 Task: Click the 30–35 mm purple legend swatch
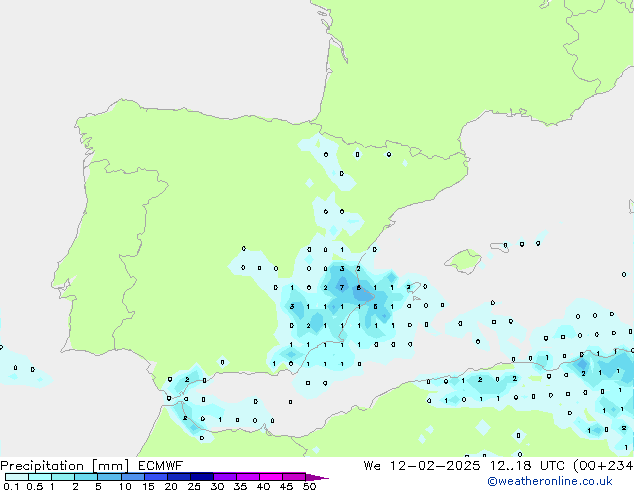coord(225,477)
